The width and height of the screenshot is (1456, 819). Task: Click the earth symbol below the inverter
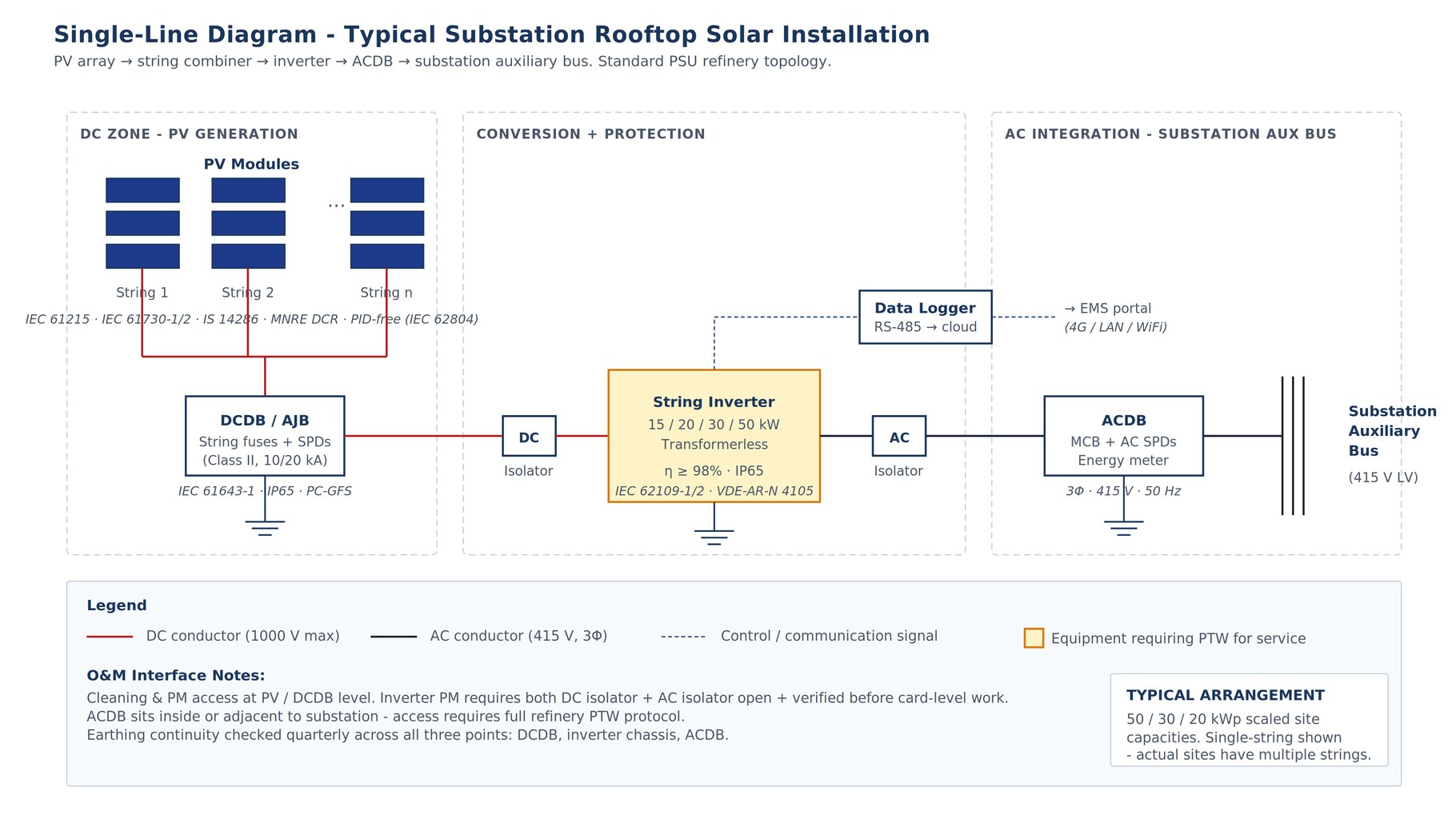pos(714,537)
